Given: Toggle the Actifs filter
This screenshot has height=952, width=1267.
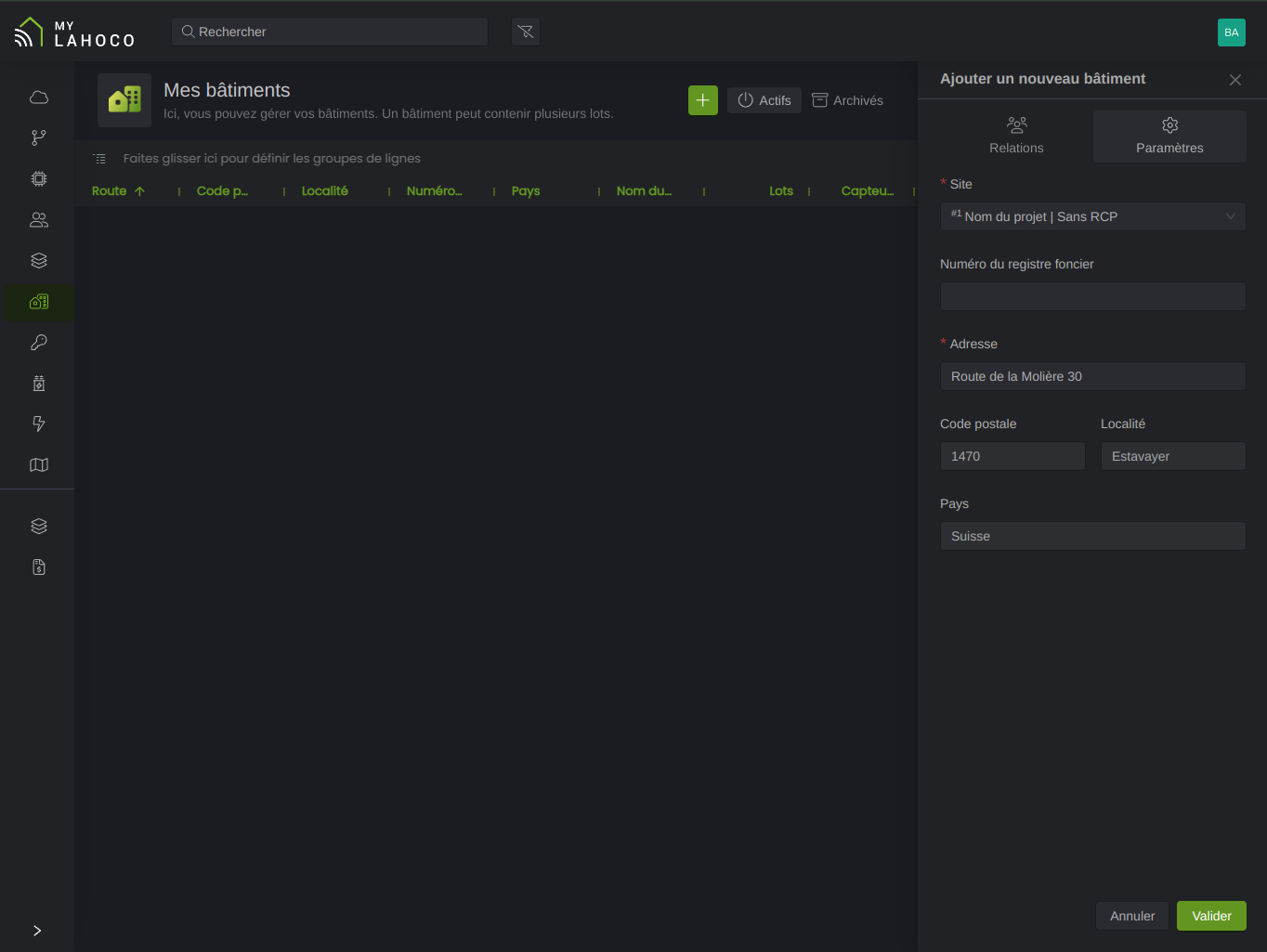Looking at the screenshot, I should [764, 100].
